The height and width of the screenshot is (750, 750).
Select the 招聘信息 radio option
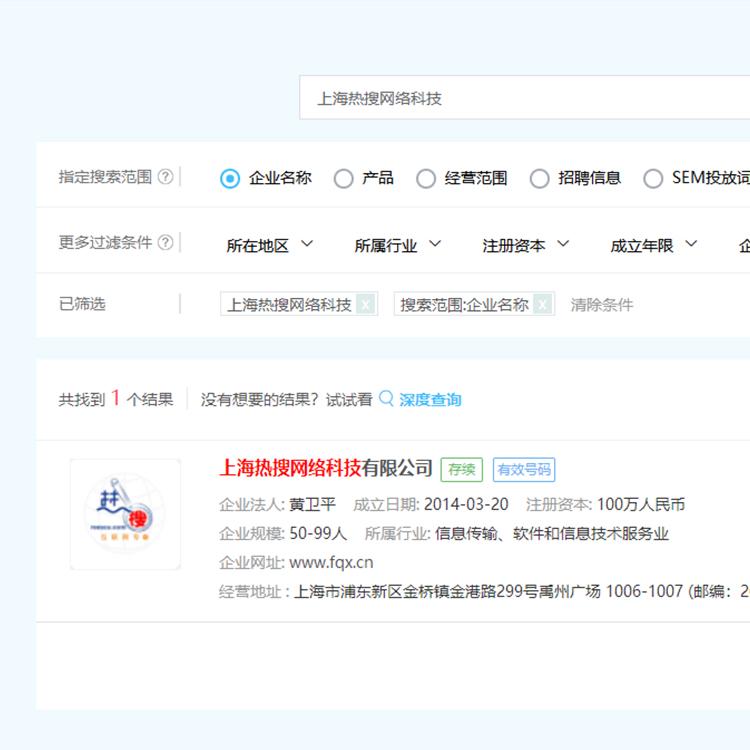[540, 178]
